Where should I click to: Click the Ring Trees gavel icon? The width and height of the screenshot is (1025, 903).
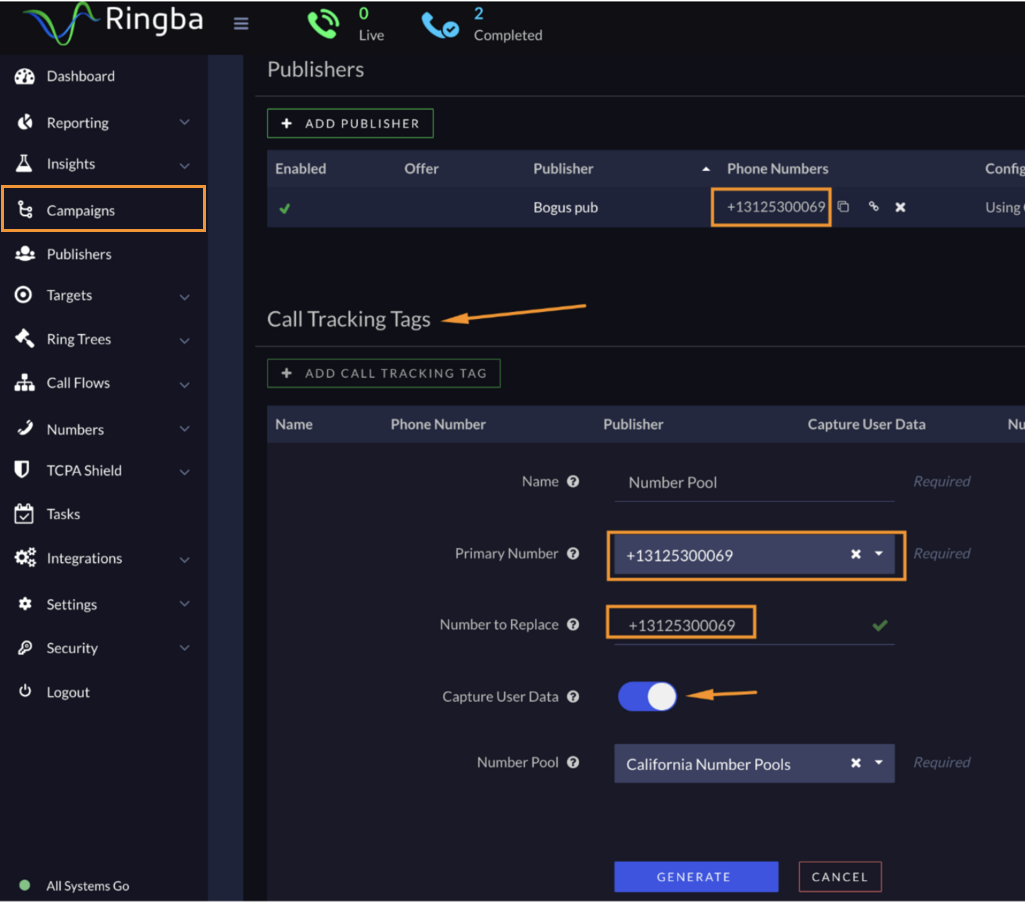[x=25, y=339]
